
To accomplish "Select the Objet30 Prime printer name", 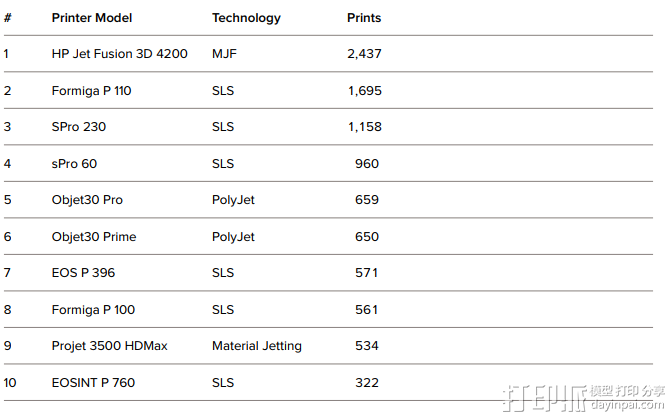I will [94, 237].
